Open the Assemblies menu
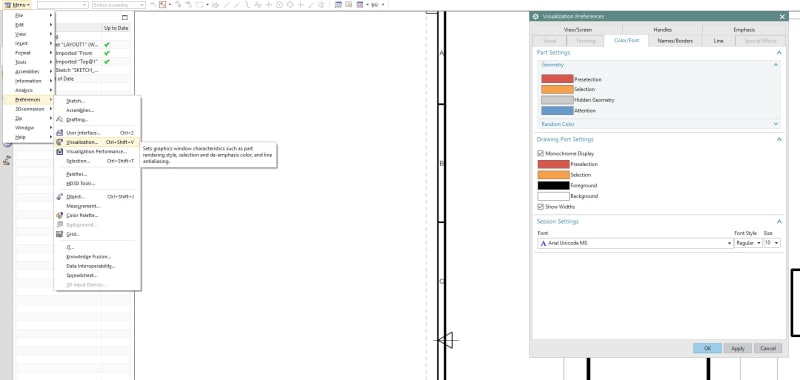Screen dimensions: 800x380 pyautogui.click(x=29, y=71)
